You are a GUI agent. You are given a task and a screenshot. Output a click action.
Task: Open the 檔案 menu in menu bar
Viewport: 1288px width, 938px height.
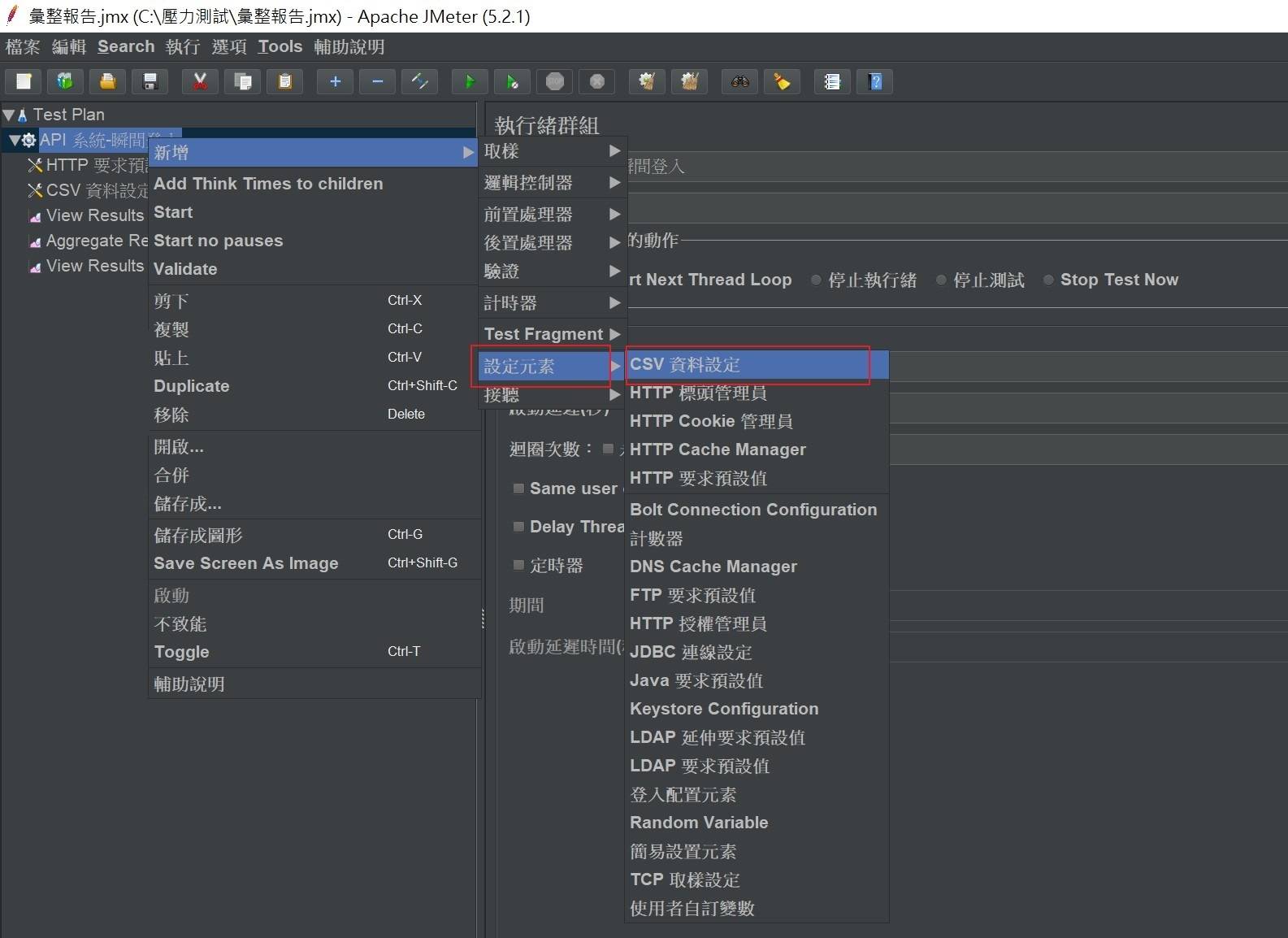pos(22,46)
